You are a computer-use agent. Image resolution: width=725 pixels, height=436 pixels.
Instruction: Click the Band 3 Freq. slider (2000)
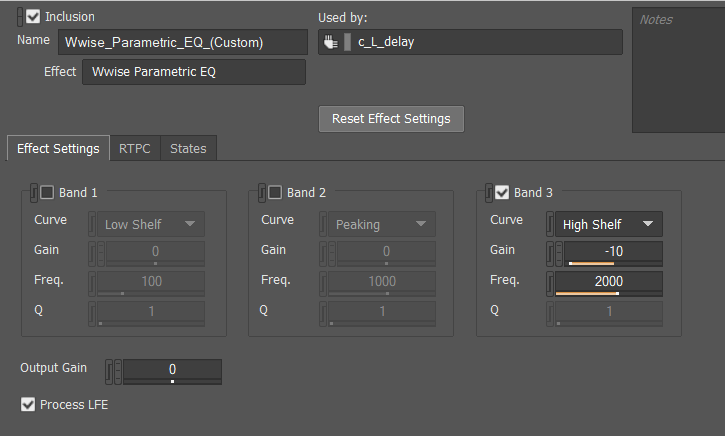[x=608, y=283]
